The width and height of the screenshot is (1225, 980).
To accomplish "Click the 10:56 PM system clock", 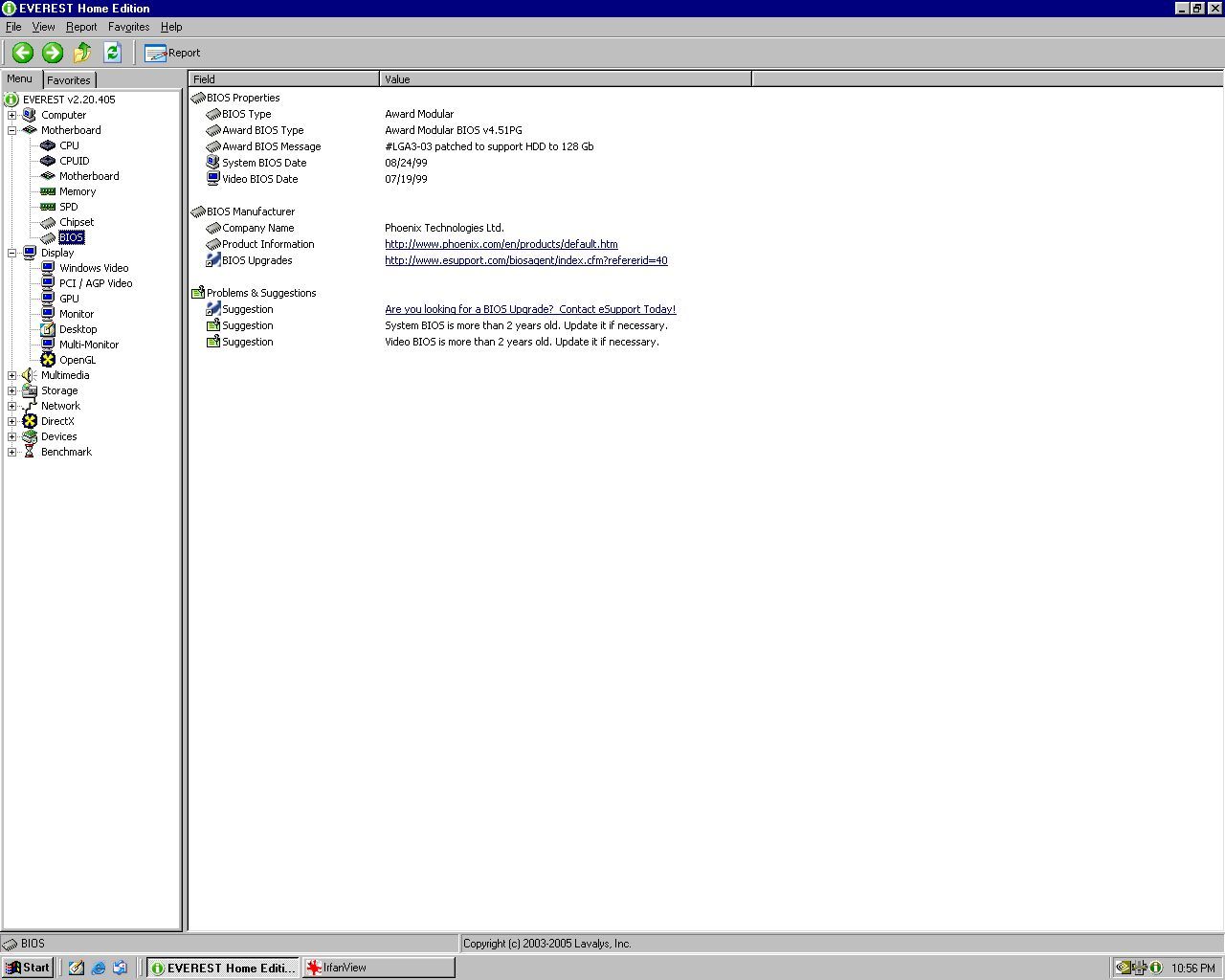I will point(1192,968).
